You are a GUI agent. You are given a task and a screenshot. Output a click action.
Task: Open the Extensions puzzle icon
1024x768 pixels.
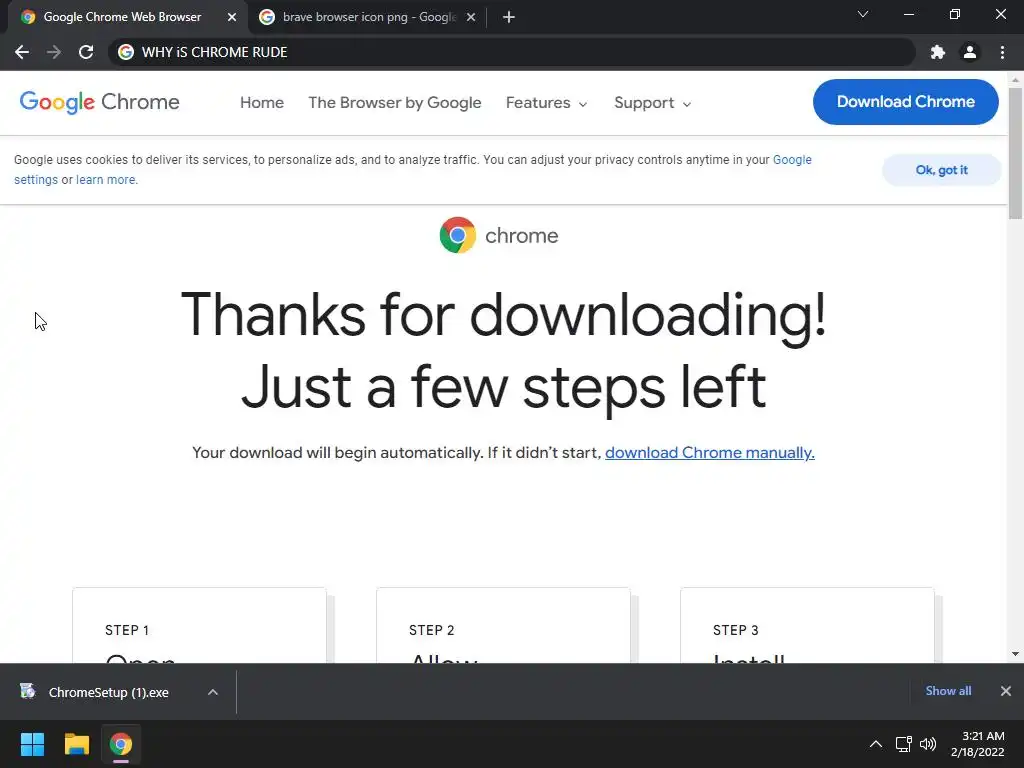pyautogui.click(x=938, y=52)
